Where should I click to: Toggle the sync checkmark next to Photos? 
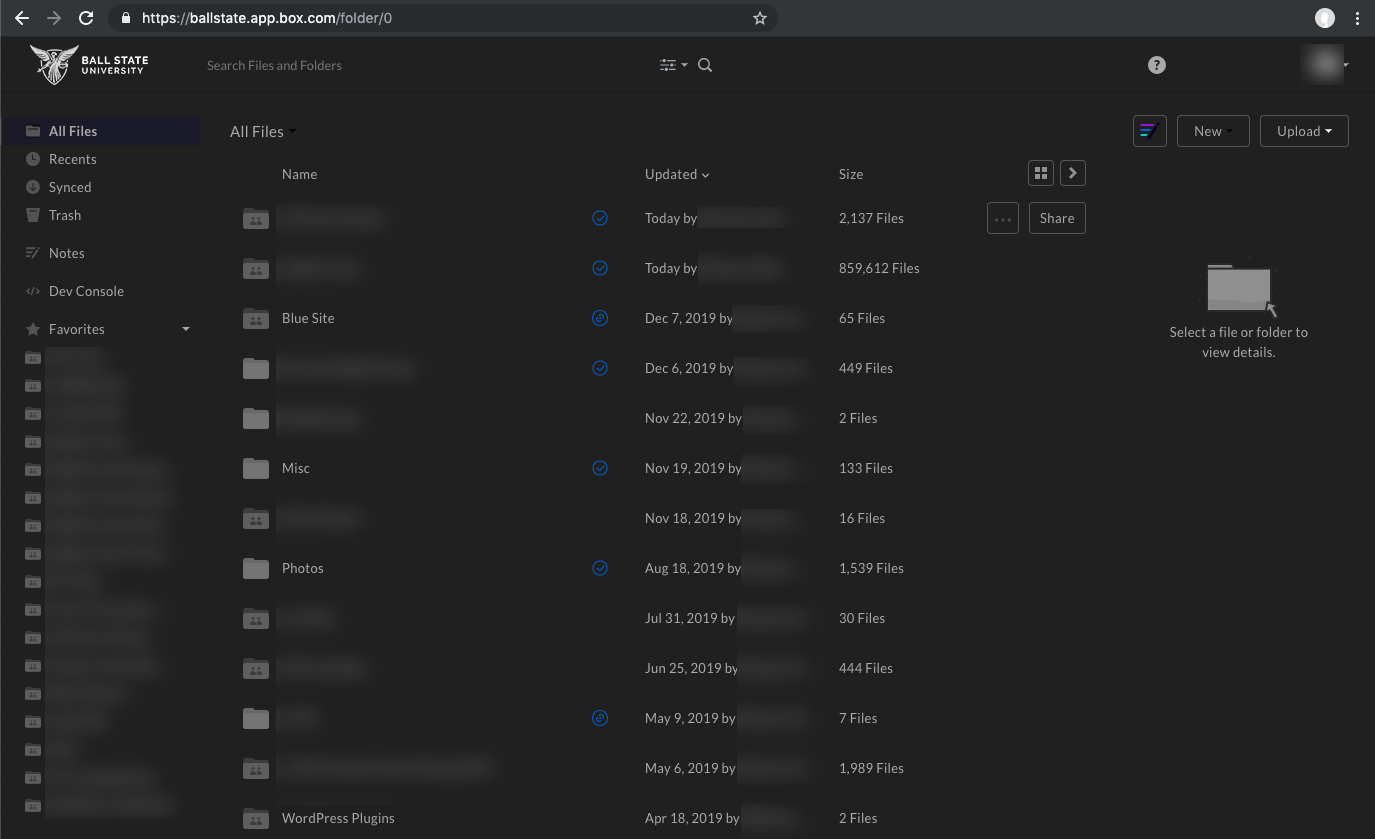point(600,568)
